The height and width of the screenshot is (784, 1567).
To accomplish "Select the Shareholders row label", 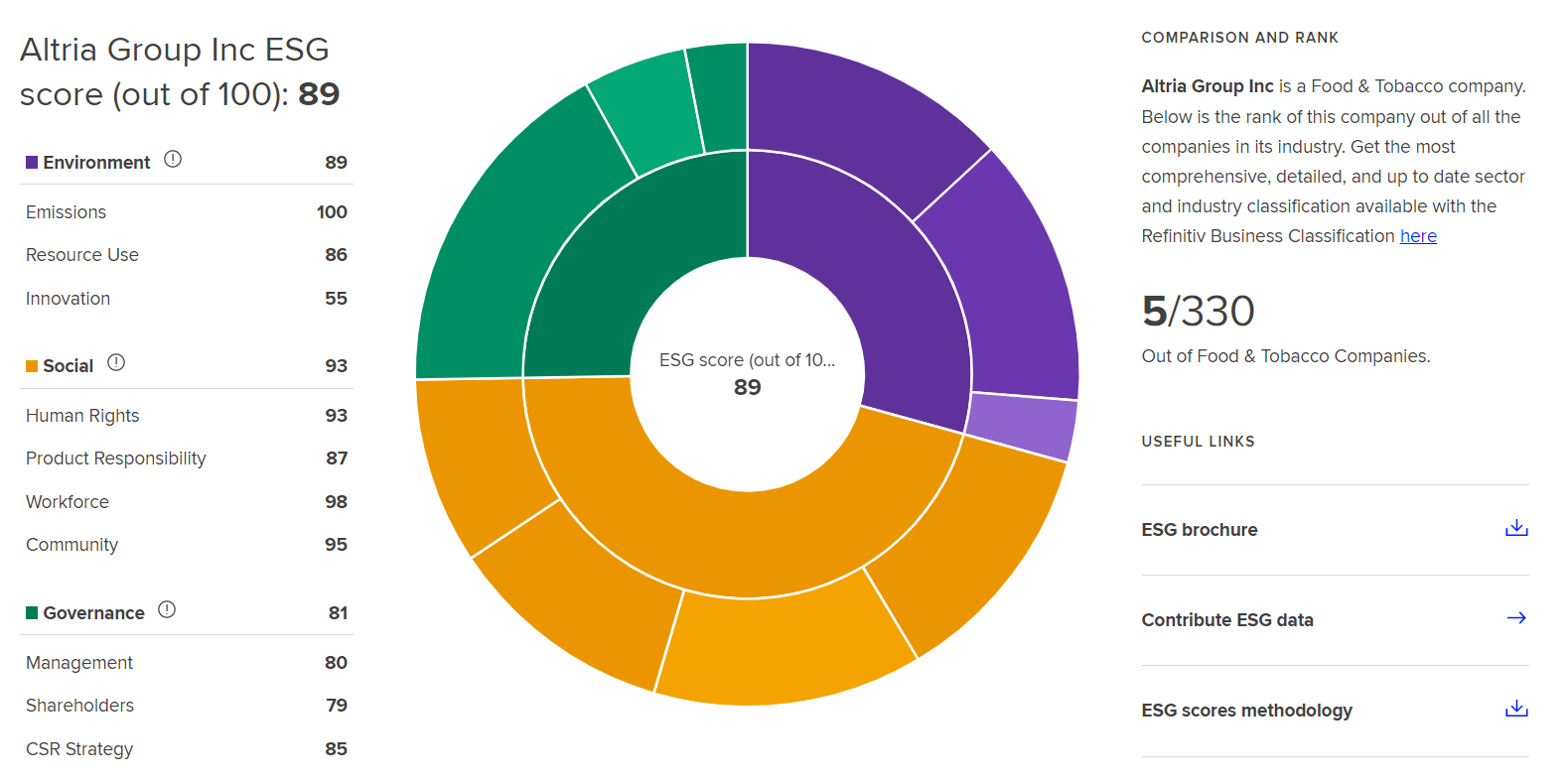I will 79,706.
